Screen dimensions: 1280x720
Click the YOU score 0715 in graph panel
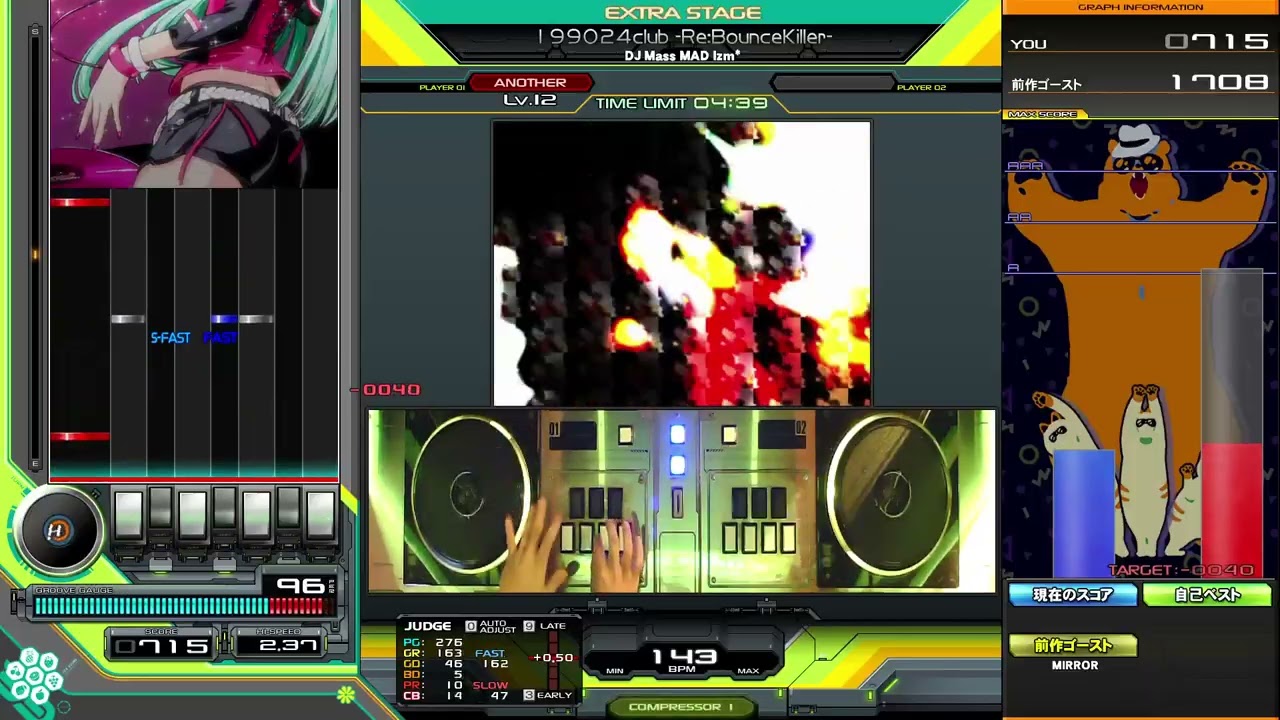(1216, 42)
